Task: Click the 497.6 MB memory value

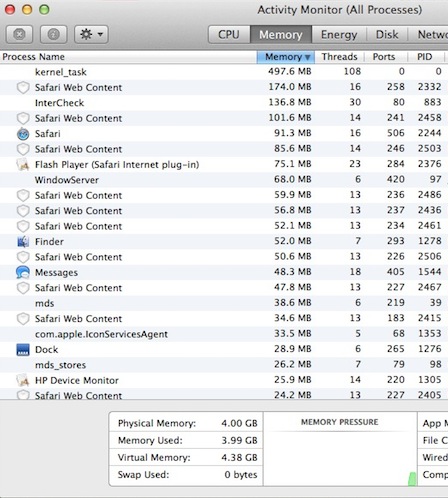Action: (290, 71)
